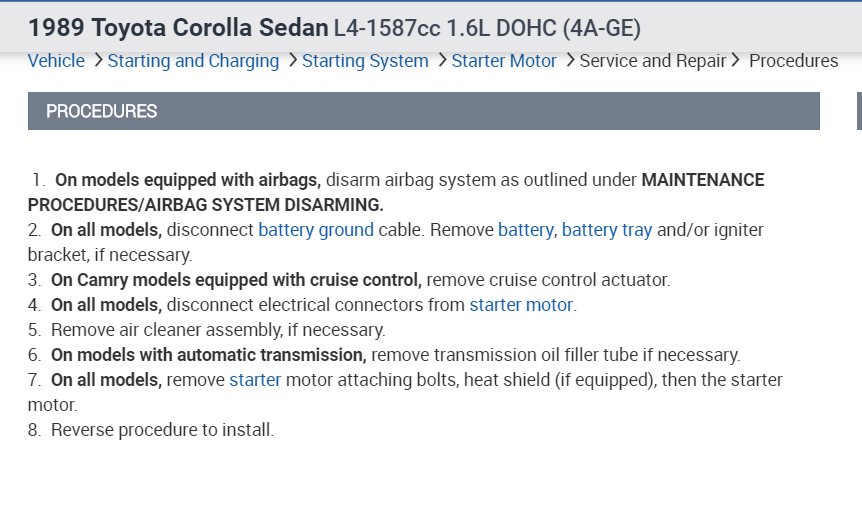Viewport: 862px width, 524px height.
Task: Click the 1989 Toyota Corolla Sedan title
Action: tap(178, 27)
